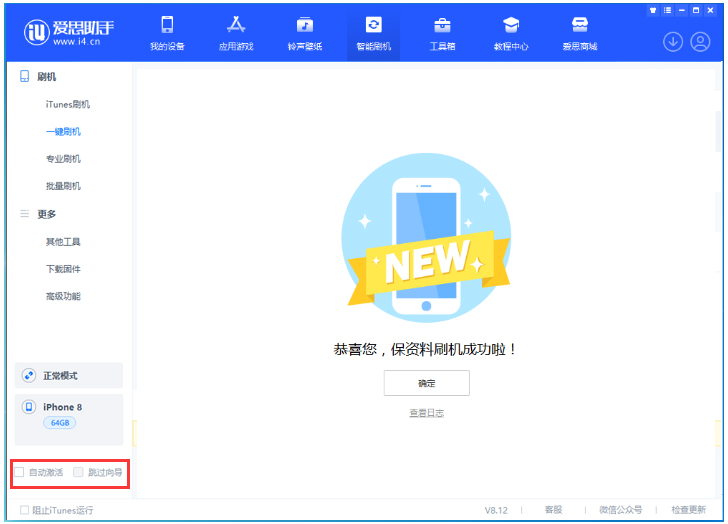Minimize the 爱思助手 window
This screenshot has height=524, width=728.
coord(682,10)
